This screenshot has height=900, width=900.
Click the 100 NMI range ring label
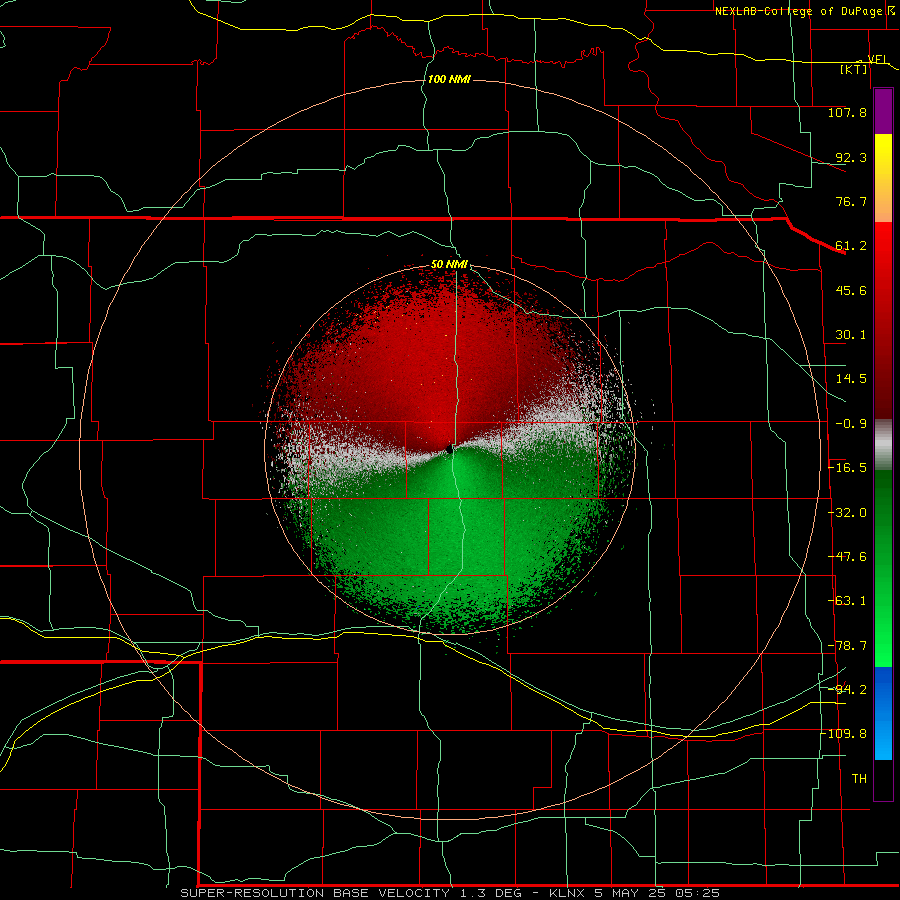click(449, 79)
